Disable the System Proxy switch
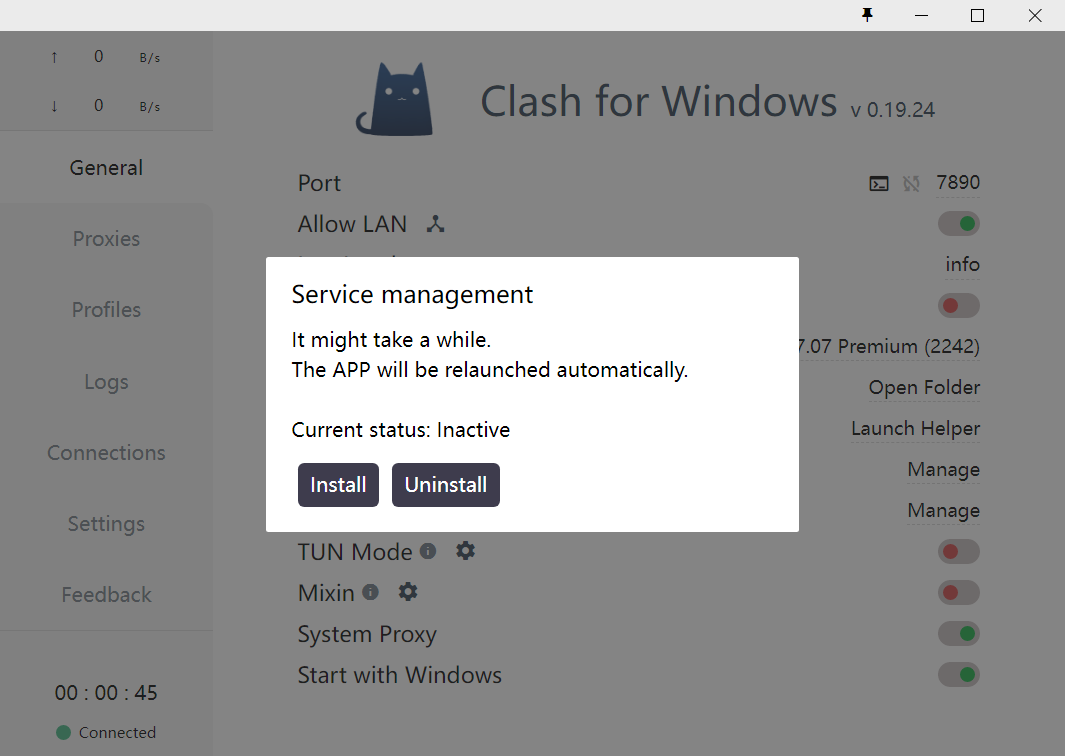 959,634
